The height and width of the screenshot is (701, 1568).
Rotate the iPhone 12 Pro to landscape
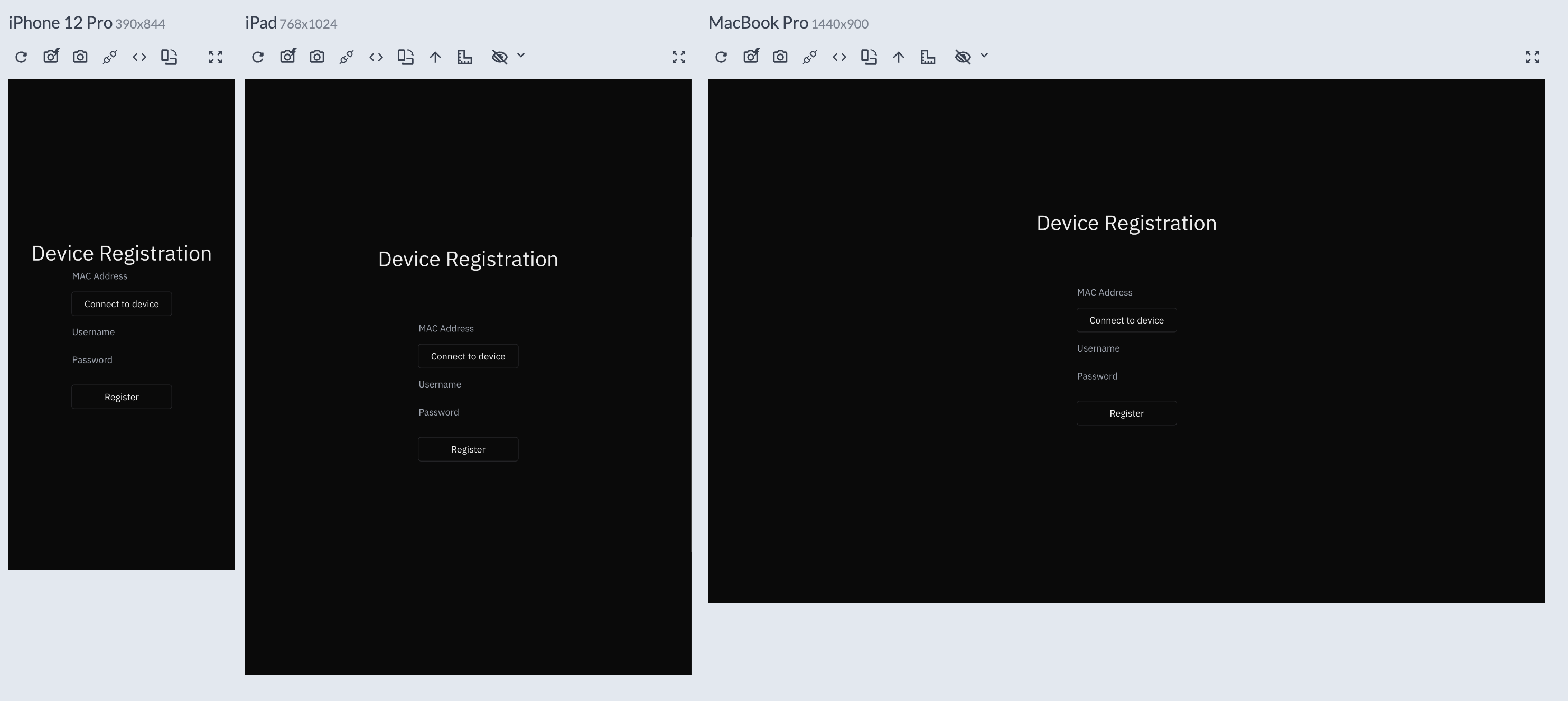[169, 57]
